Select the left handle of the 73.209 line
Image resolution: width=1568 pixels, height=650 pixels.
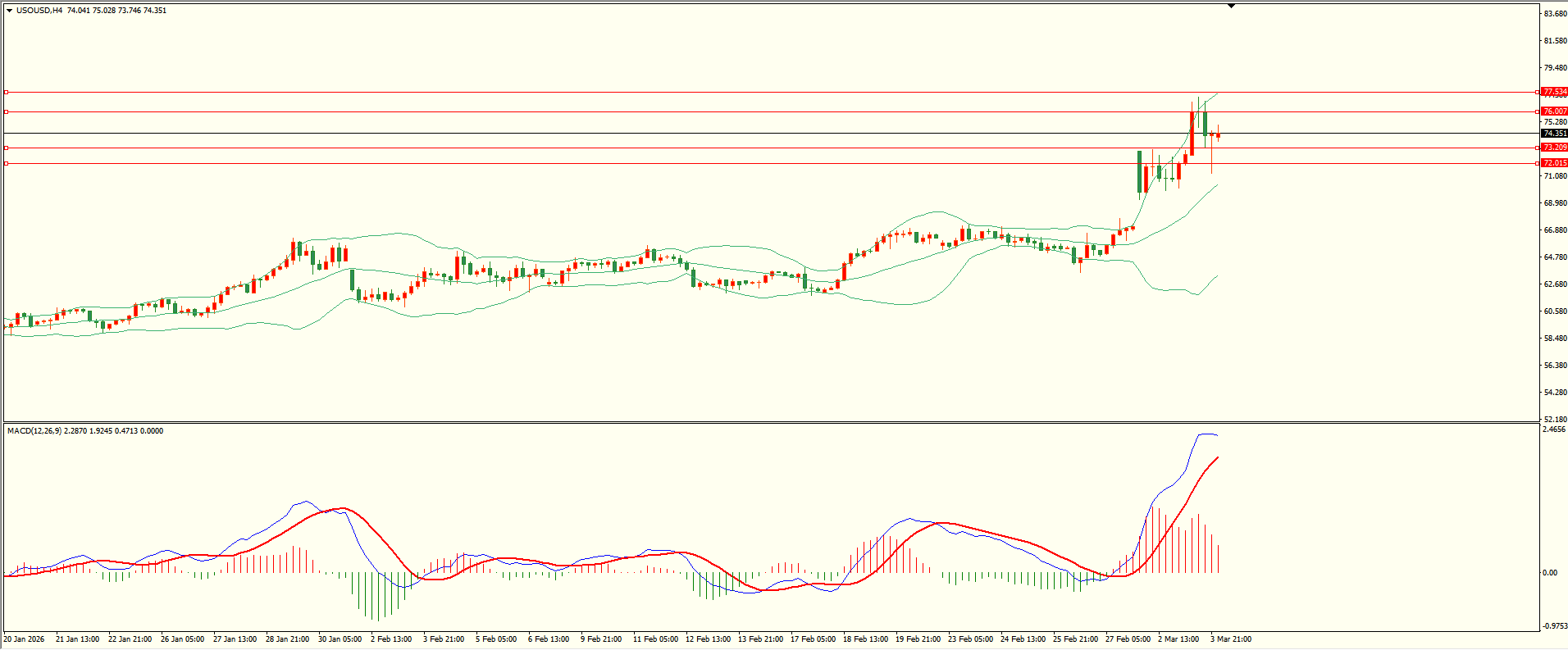[x=7, y=148]
